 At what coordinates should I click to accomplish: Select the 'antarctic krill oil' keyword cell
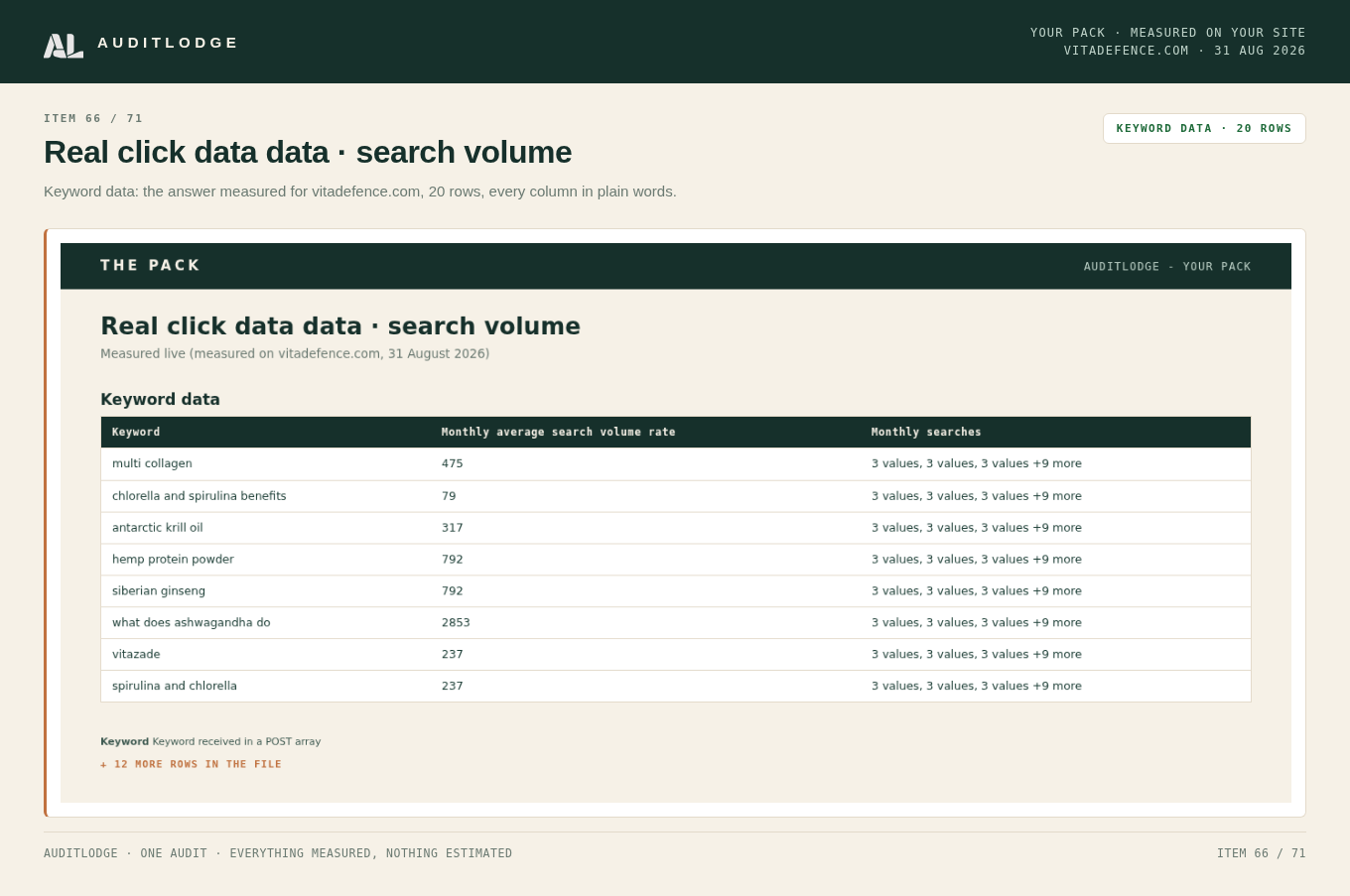point(157,528)
